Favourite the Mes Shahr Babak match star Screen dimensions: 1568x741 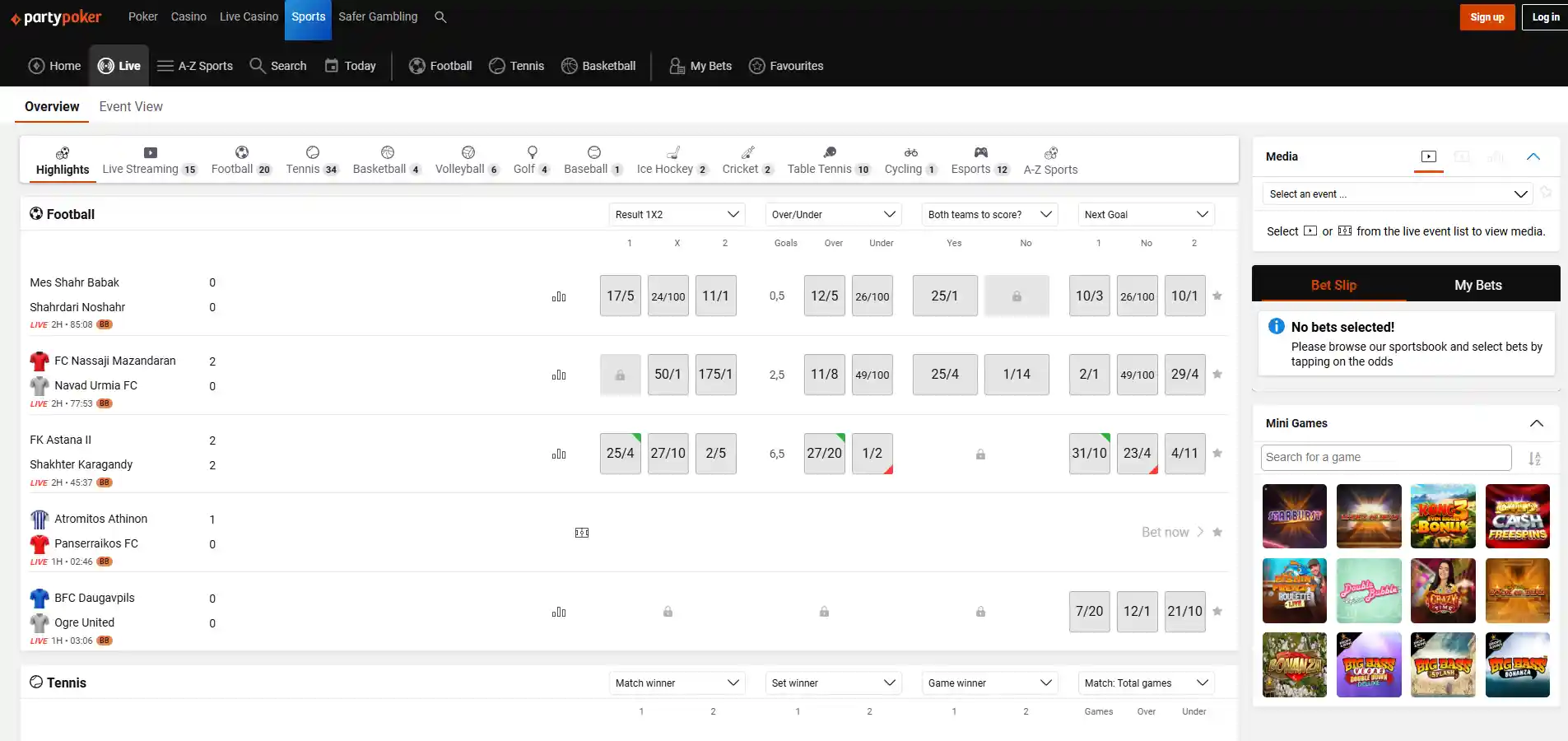coord(1217,296)
